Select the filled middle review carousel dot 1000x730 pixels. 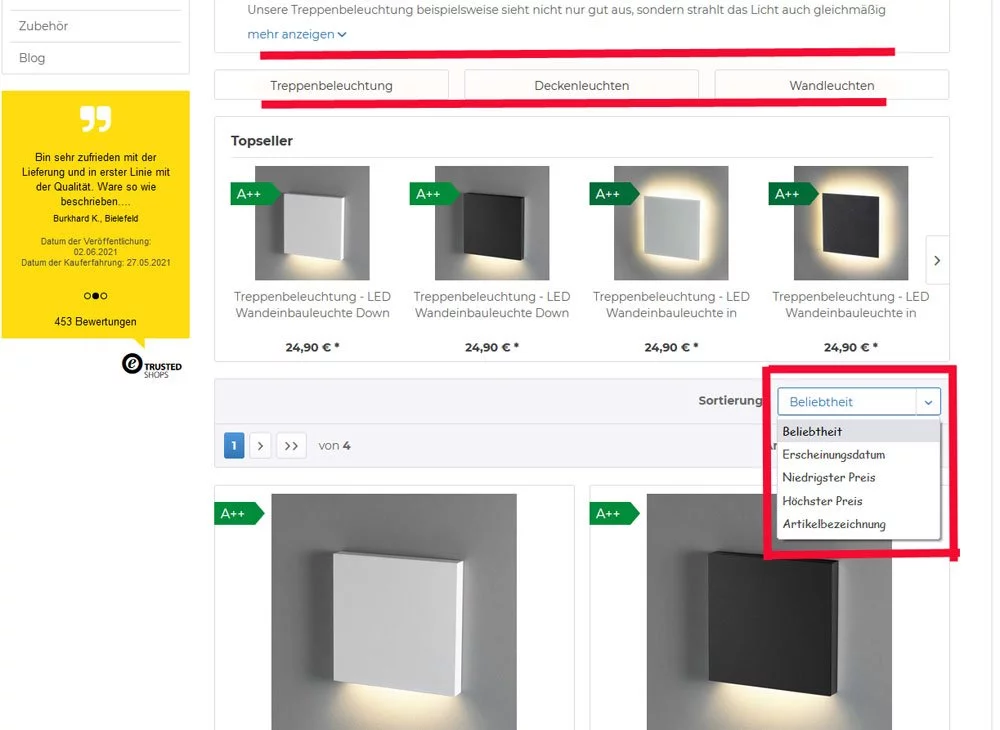point(96,296)
